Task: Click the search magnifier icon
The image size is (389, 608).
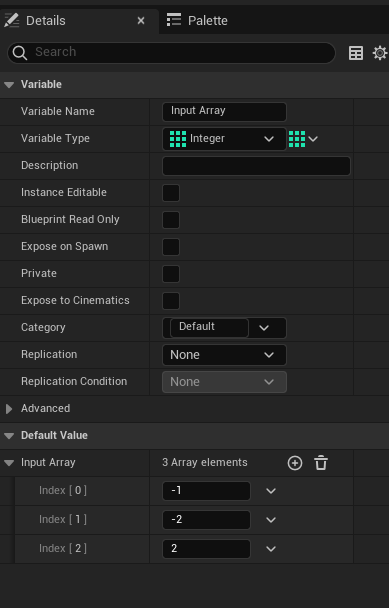Action: [x=19, y=53]
